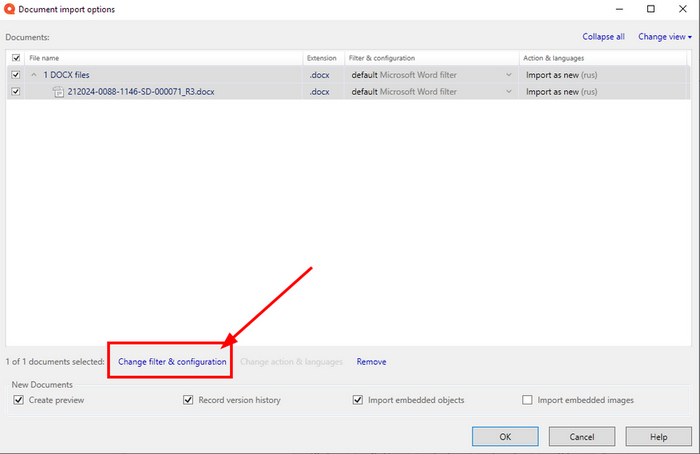Image resolution: width=700 pixels, height=454 pixels.
Task: Click 'Import as new (rus)' in the DOCX files group row
Action: coord(562,75)
